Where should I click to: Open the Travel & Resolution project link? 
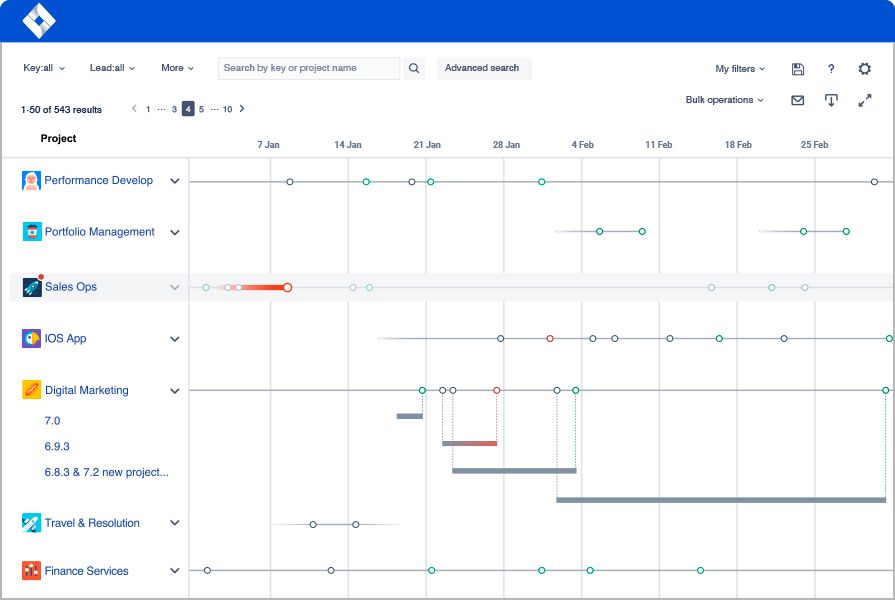92,523
